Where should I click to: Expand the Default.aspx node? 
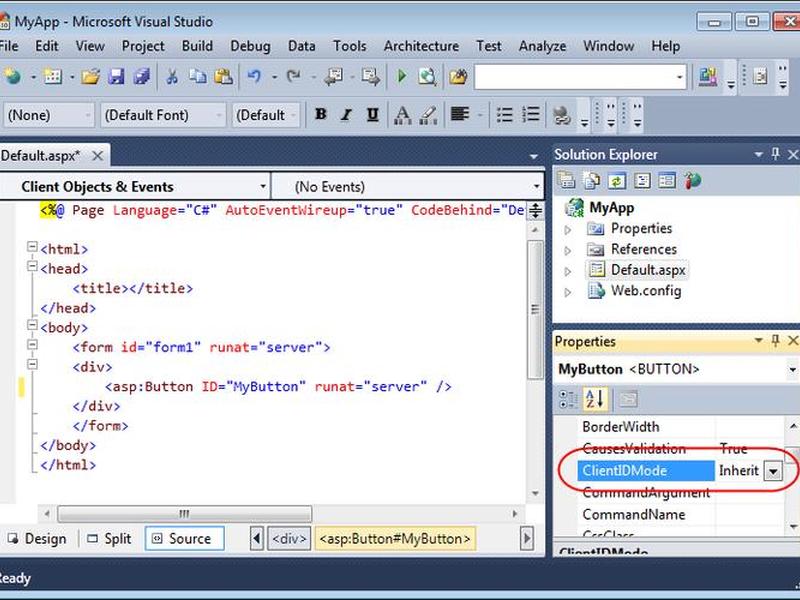[568, 271]
